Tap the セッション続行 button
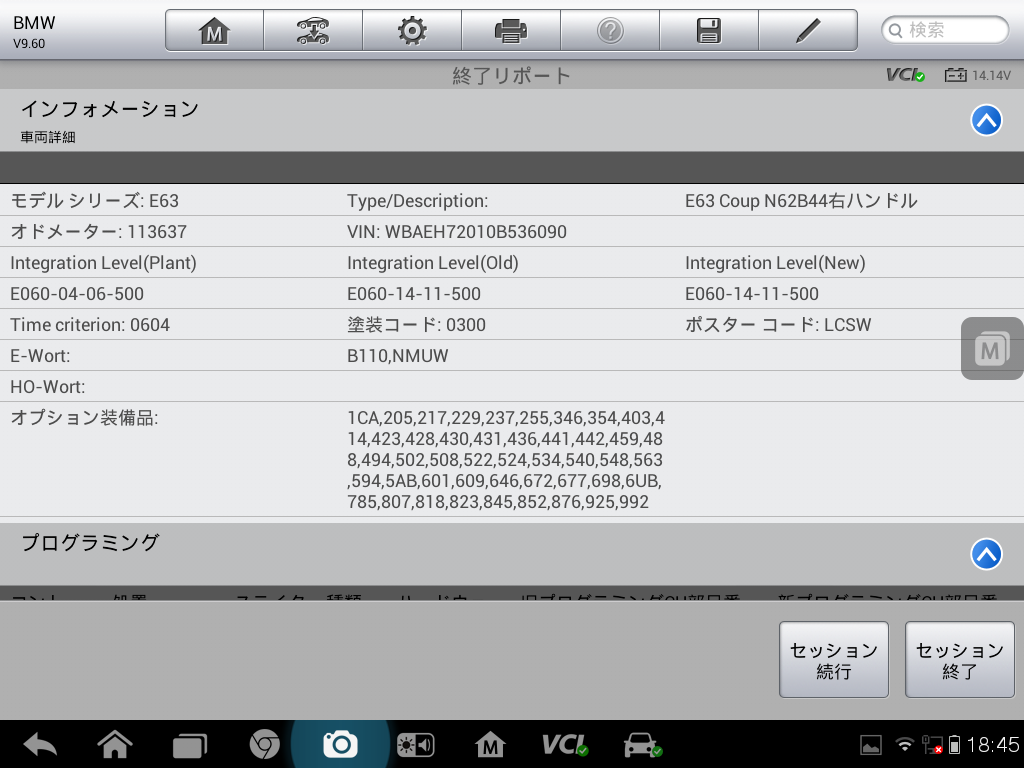Screen dimensions: 1024x768 [834, 660]
